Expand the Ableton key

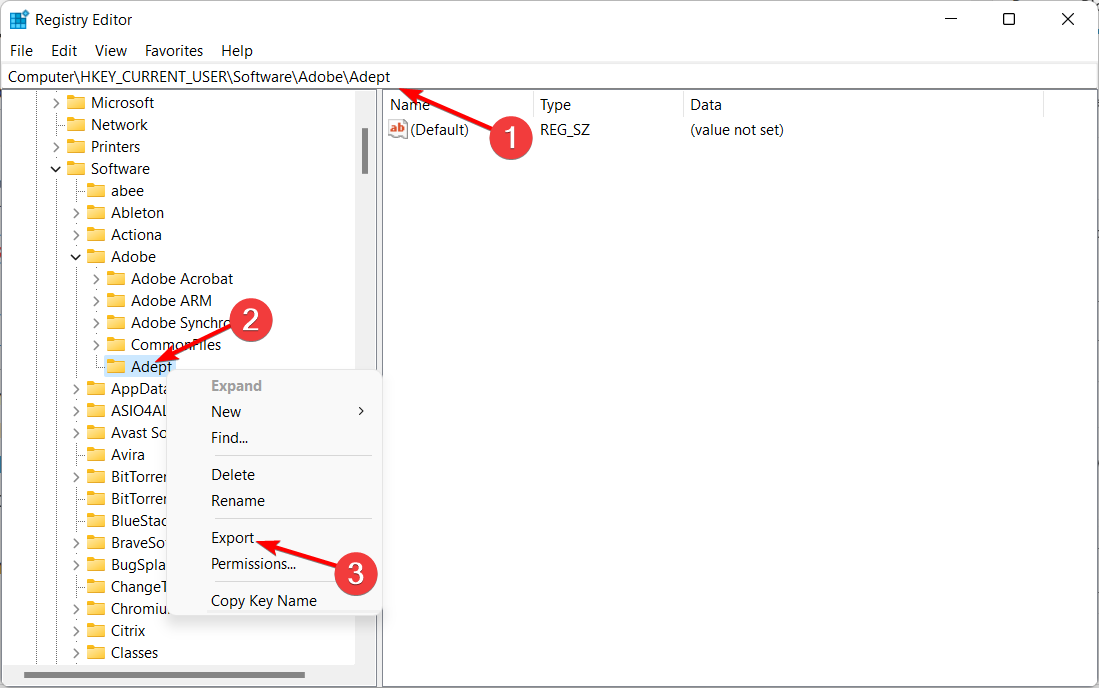[76, 213]
